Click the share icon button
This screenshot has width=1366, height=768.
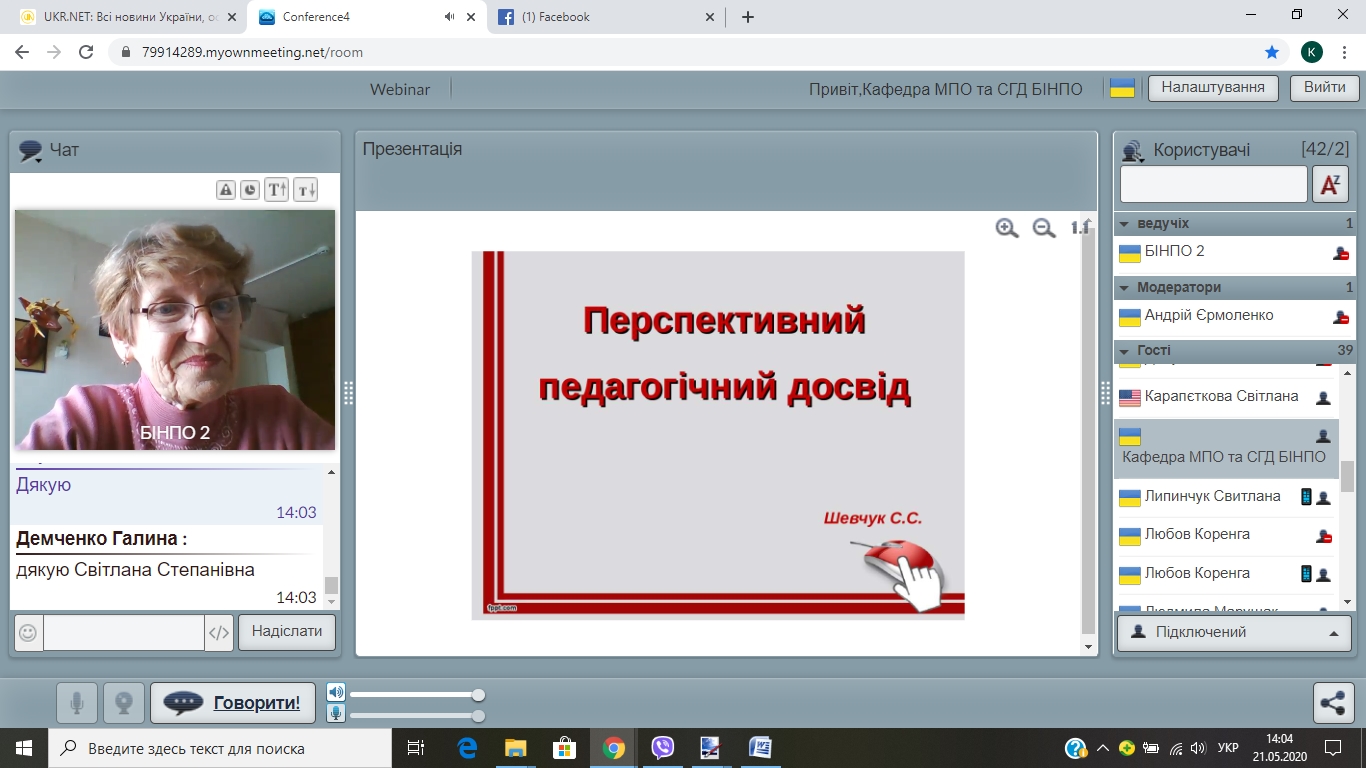(x=1333, y=703)
